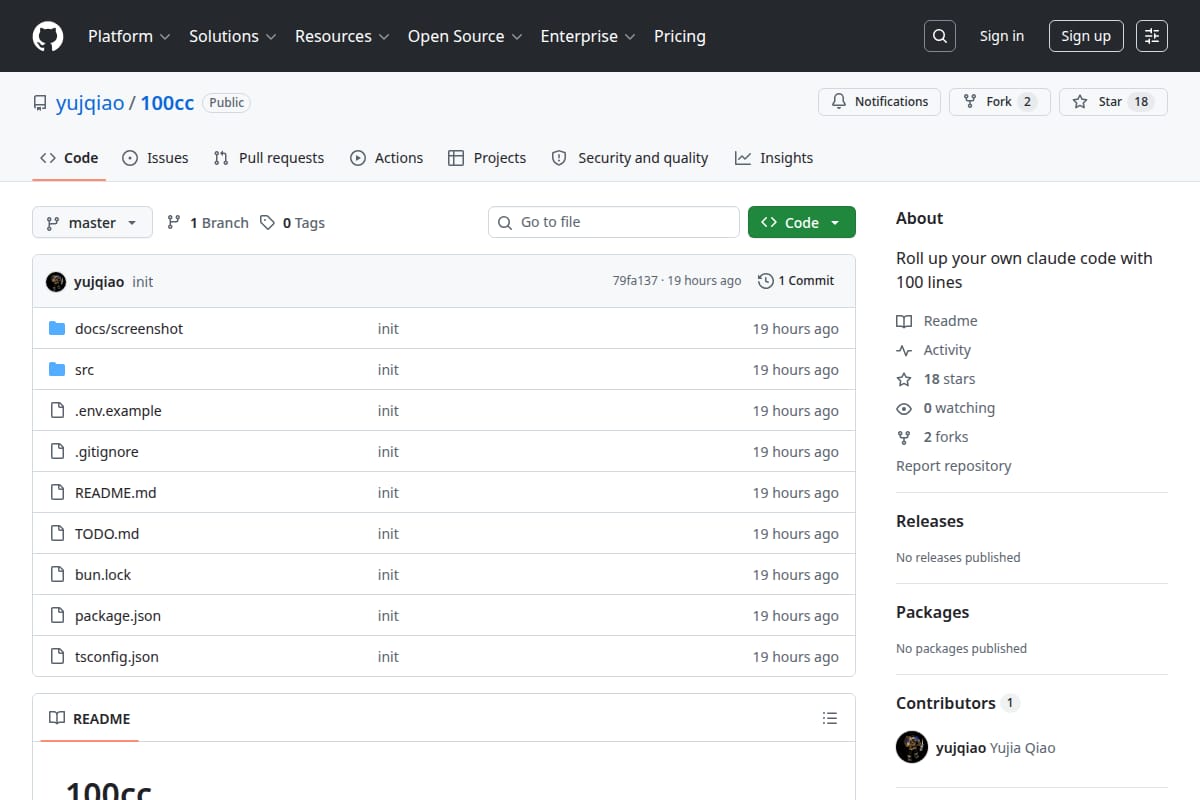
Task: Click the src folder icon
Action: pyautogui.click(x=57, y=370)
